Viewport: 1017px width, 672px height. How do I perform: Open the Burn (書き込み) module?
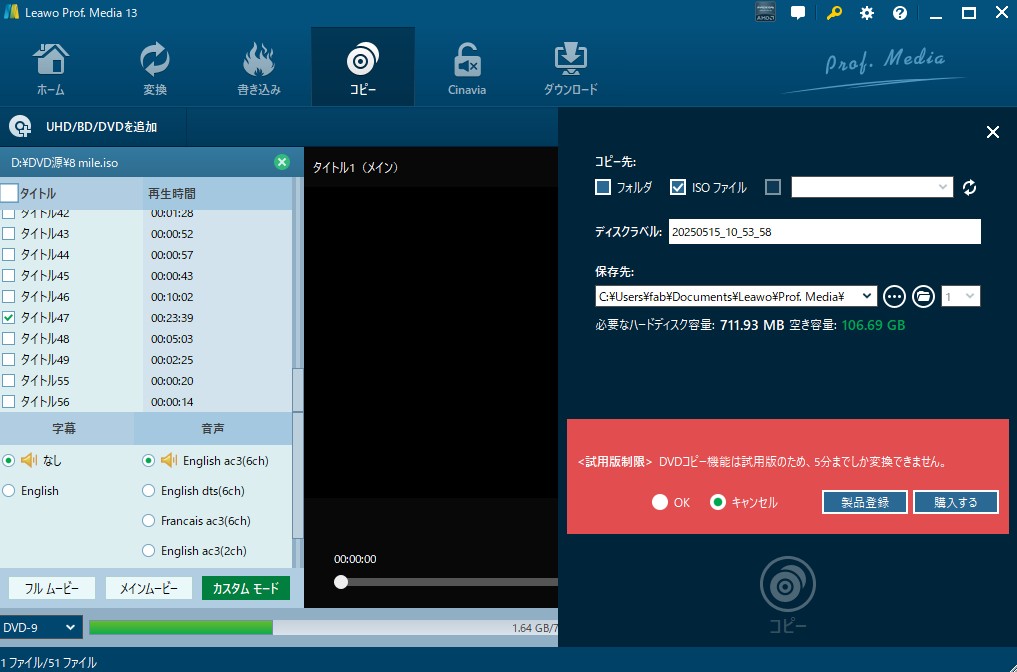pos(259,69)
